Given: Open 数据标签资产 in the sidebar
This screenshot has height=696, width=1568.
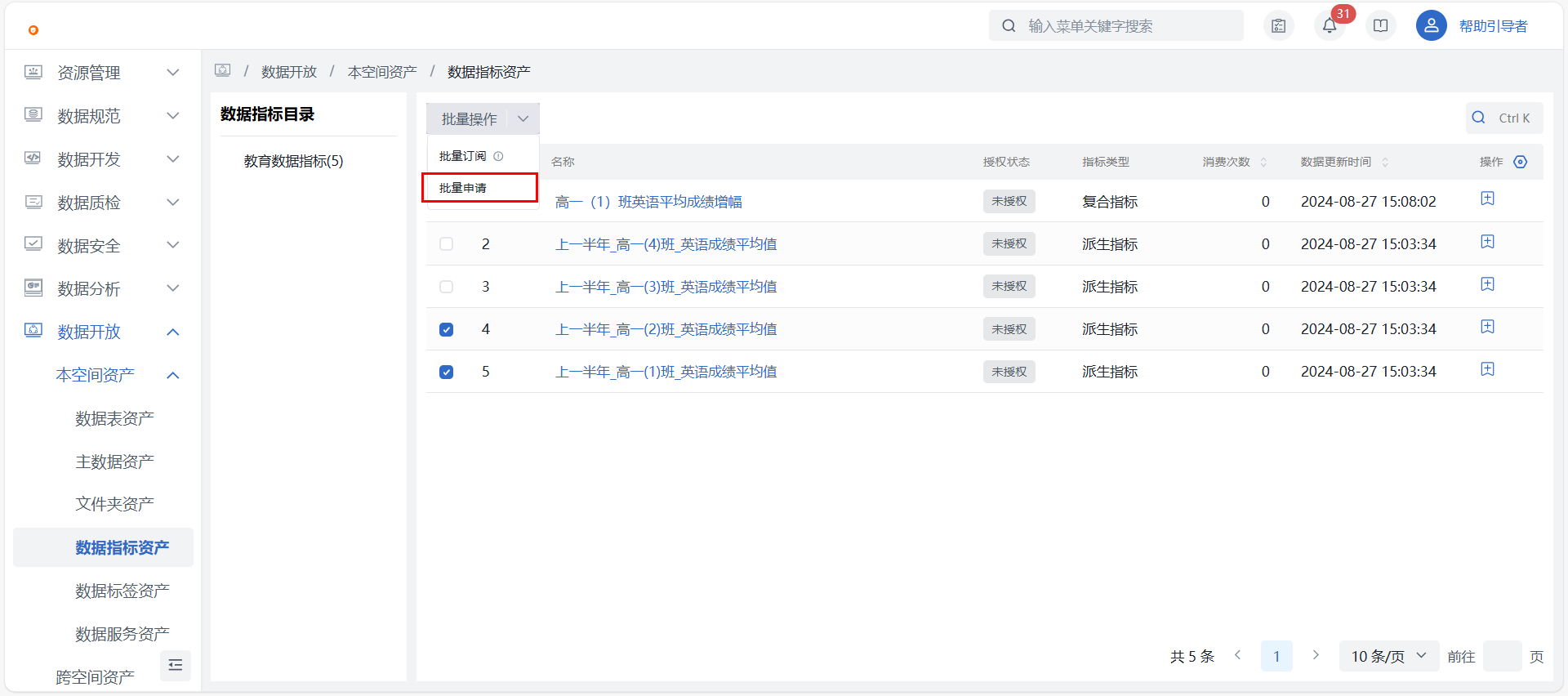Looking at the screenshot, I should [x=122, y=591].
